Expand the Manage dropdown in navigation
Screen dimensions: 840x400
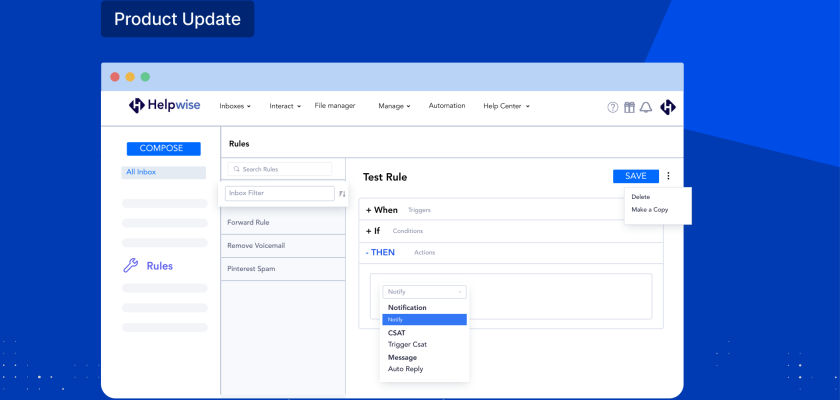pos(394,106)
